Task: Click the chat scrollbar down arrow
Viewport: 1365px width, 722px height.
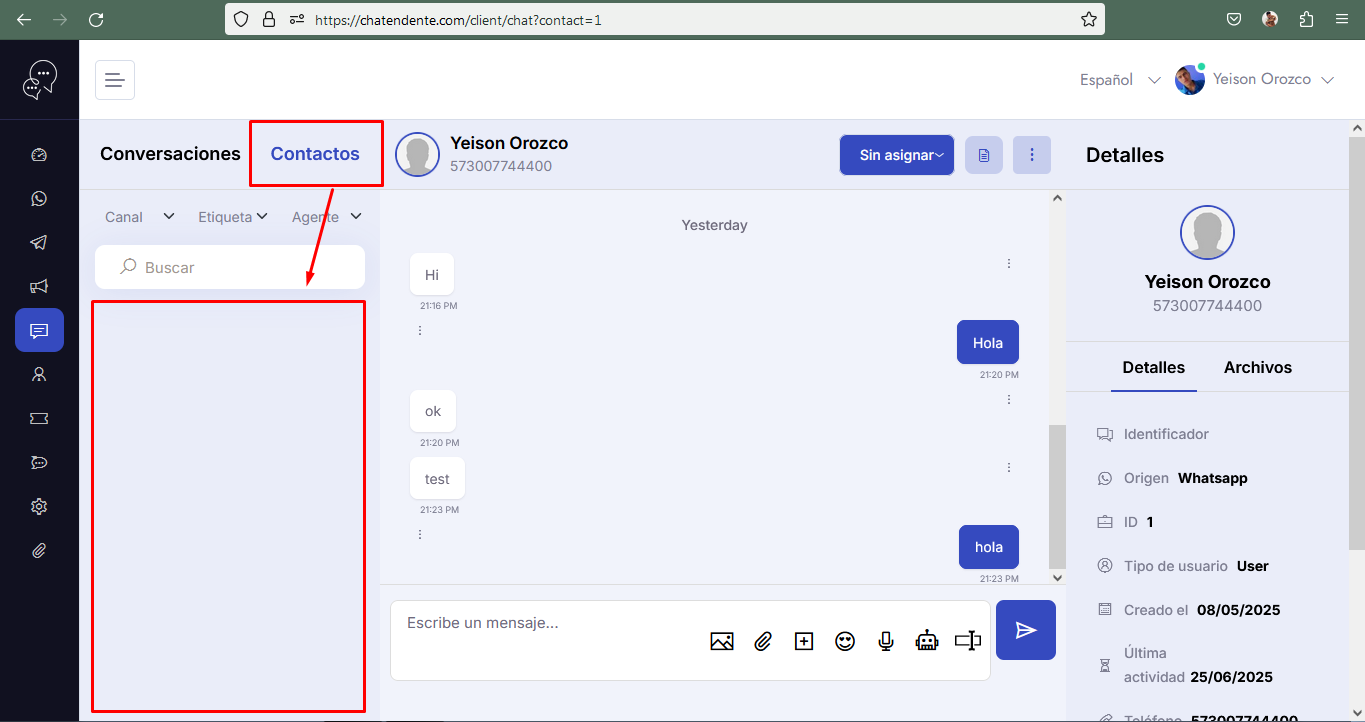Action: tap(1058, 577)
